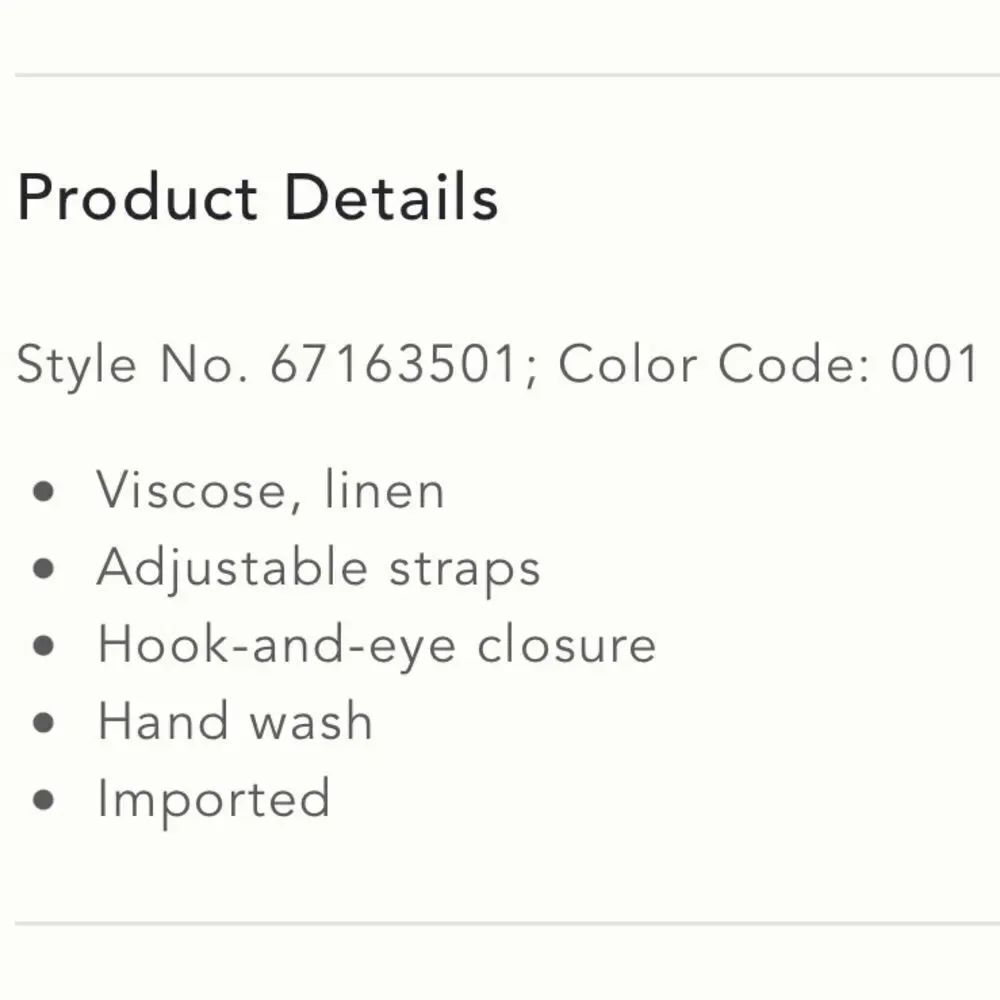Click the divider line above Product Details

[507, 75]
